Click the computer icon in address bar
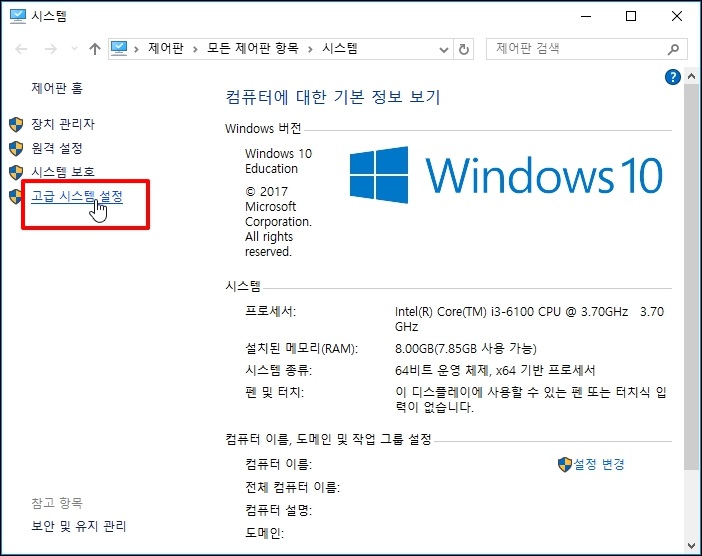Viewport: 702px width, 556px height. (119, 48)
